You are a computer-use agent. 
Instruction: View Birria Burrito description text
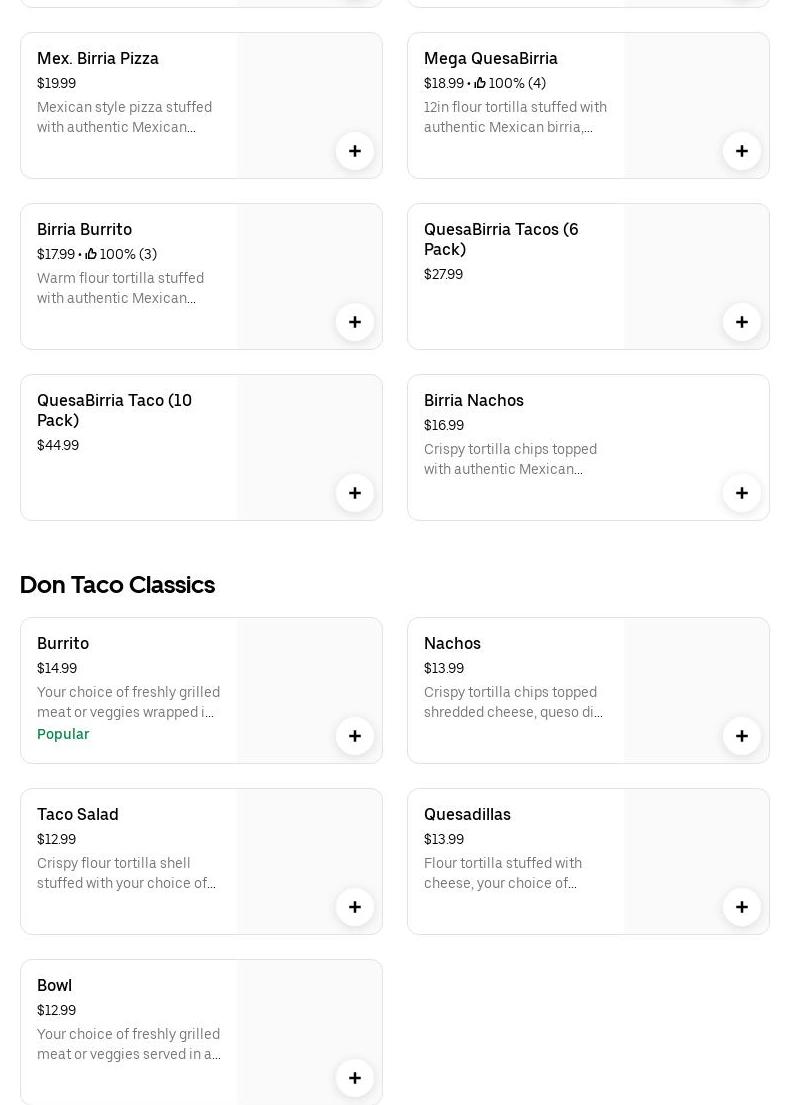click(120, 288)
